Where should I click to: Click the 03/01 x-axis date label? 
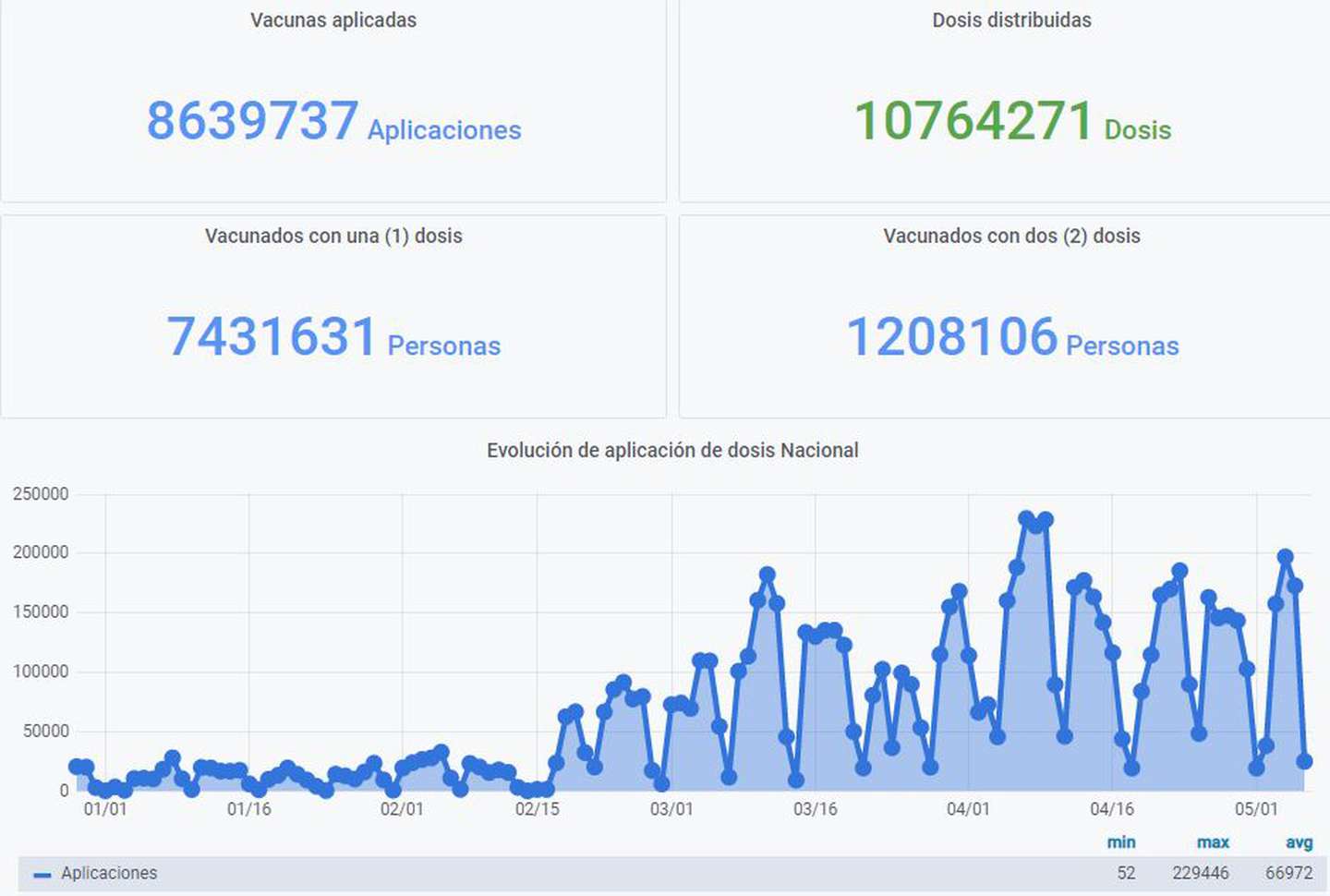click(x=671, y=809)
